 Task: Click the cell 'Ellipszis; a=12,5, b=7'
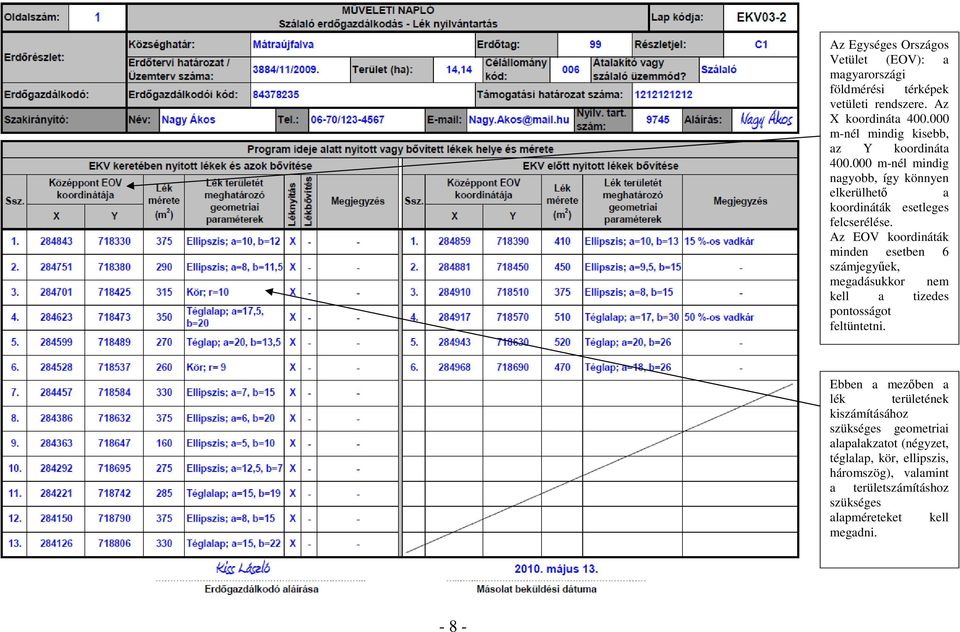pos(234,468)
